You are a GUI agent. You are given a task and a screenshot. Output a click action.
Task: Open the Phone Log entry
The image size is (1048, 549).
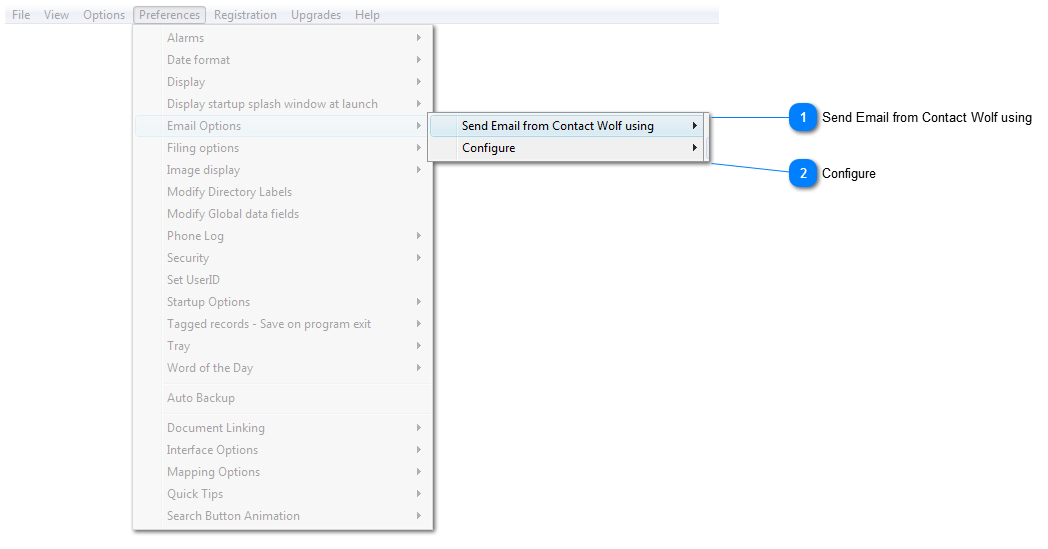click(x=283, y=236)
